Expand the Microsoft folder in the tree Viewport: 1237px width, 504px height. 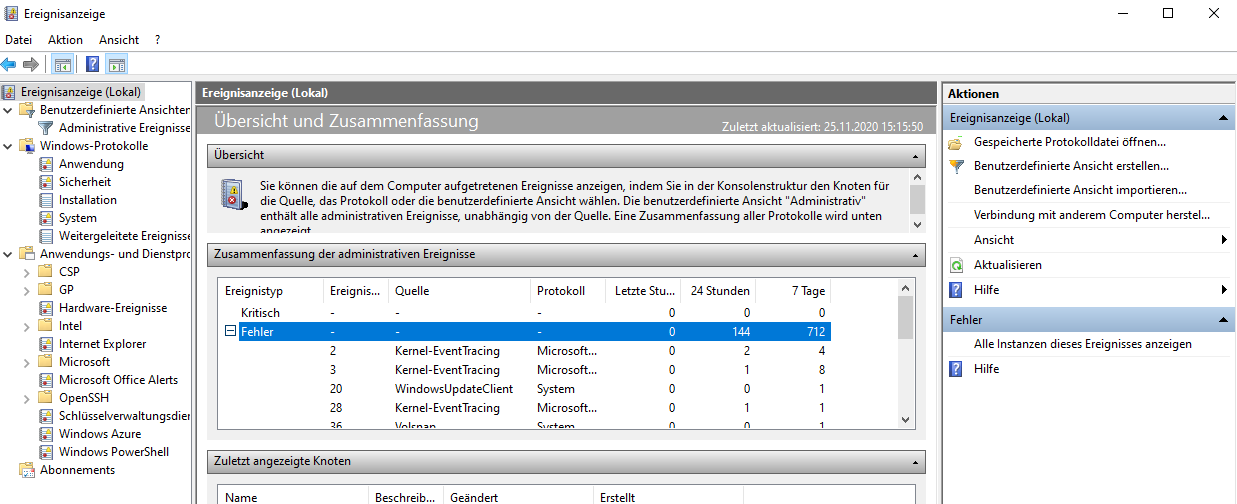[x=27, y=362]
